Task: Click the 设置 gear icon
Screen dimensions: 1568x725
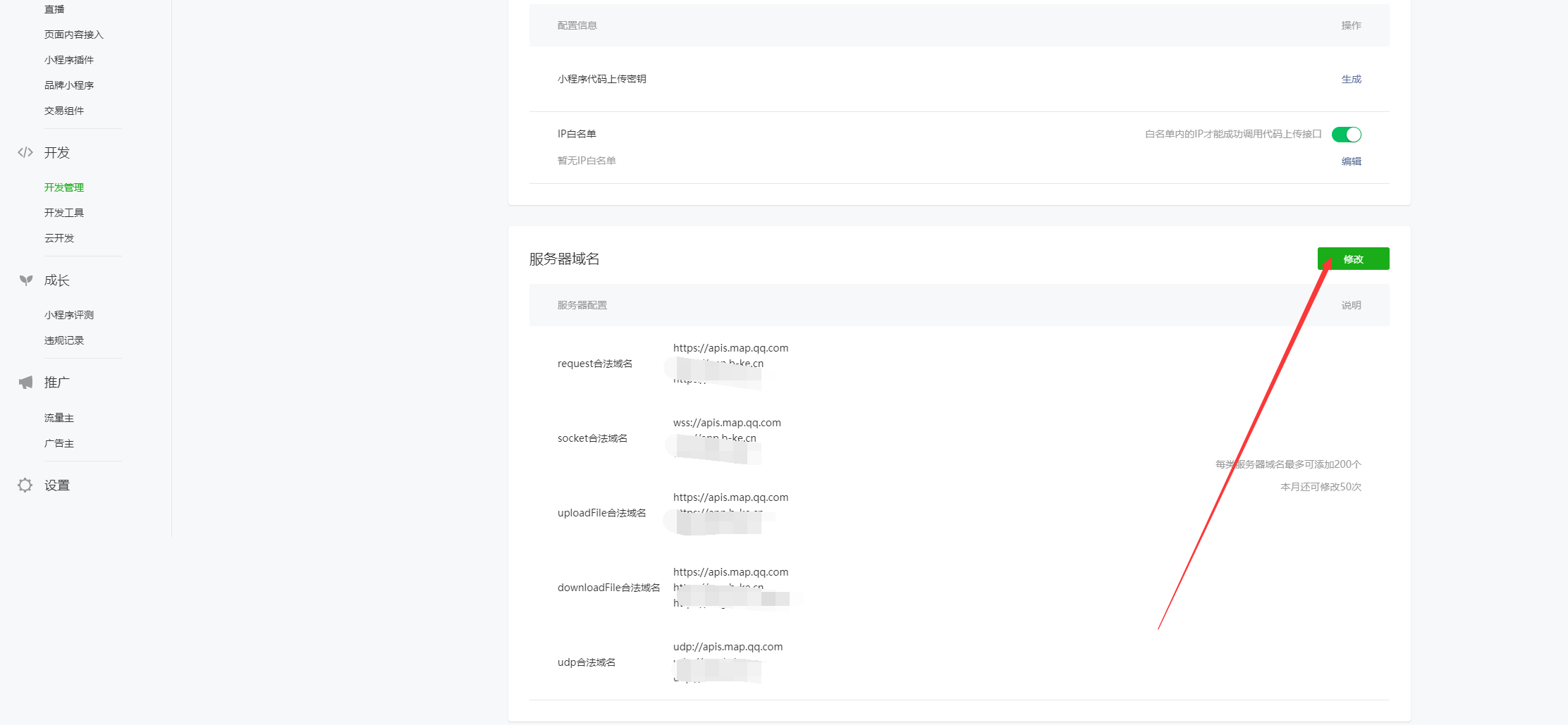Action: [x=25, y=485]
